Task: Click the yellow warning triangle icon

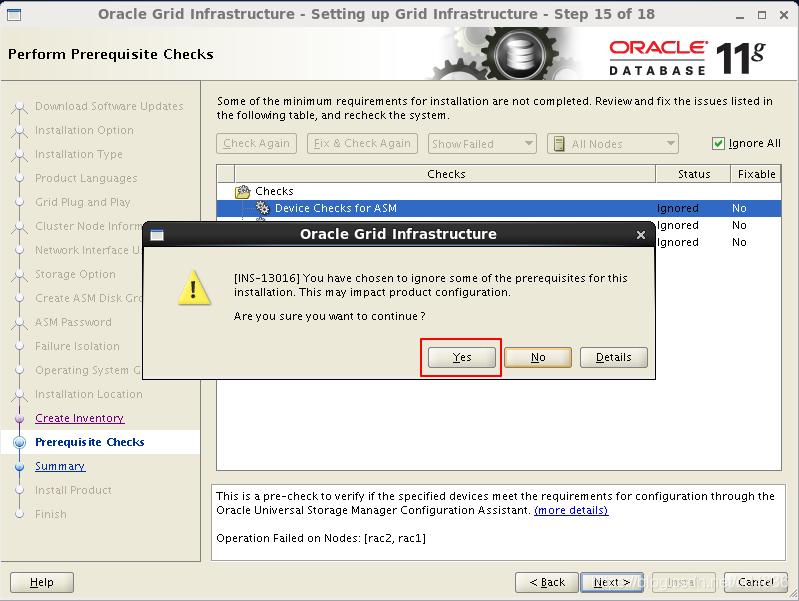Action: (x=194, y=288)
